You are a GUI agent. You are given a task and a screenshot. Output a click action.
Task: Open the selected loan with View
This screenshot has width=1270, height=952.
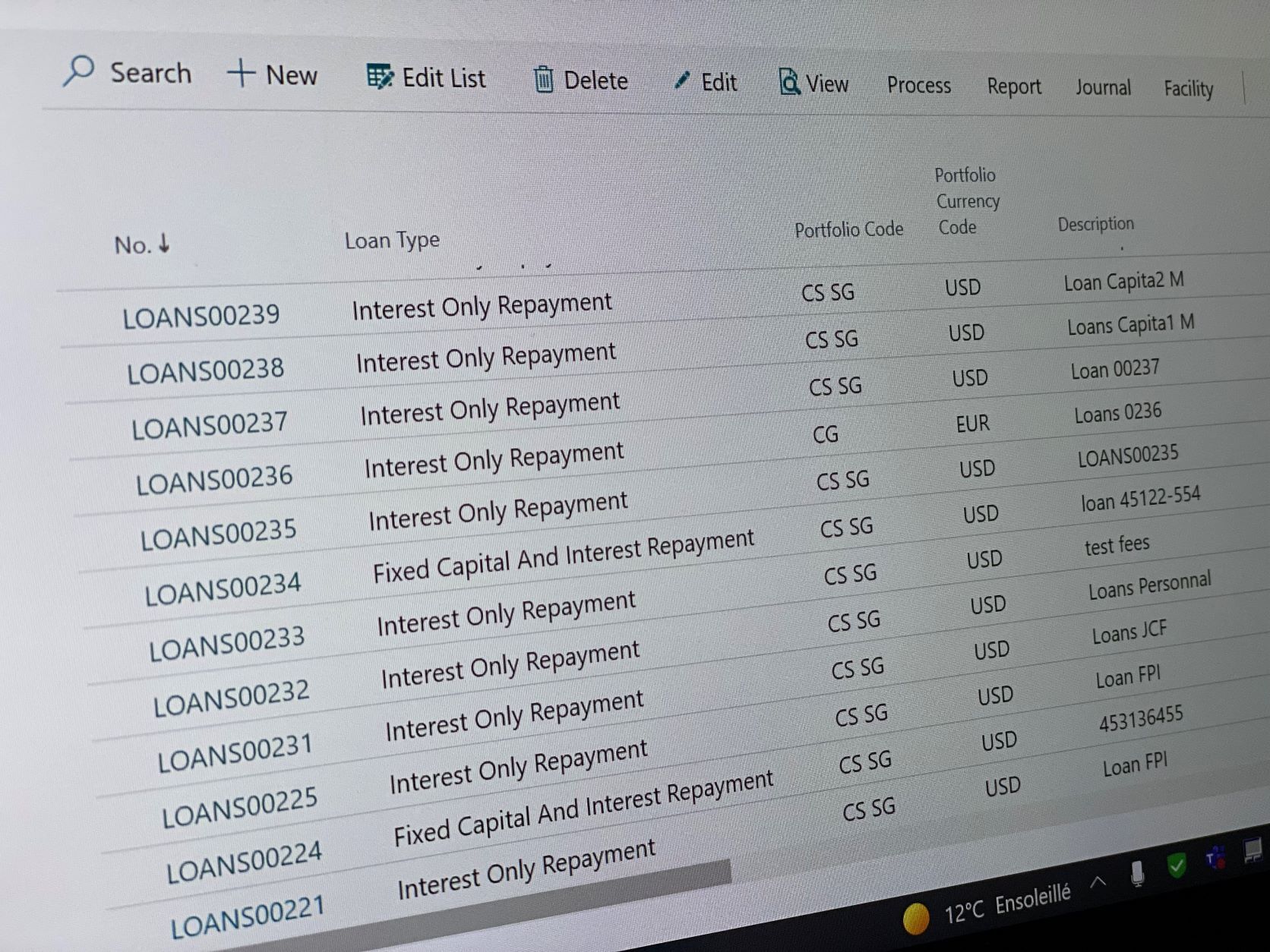[x=813, y=83]
